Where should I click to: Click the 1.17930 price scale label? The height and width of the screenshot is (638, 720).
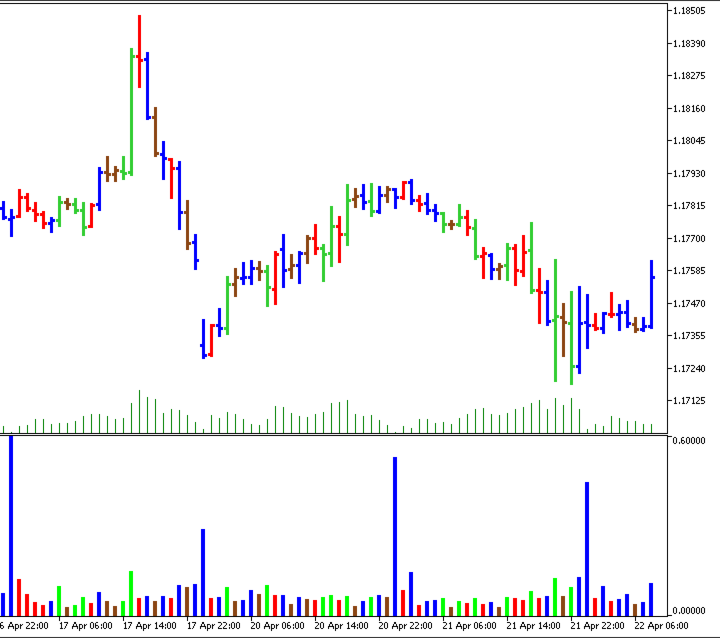click(689, 174)
